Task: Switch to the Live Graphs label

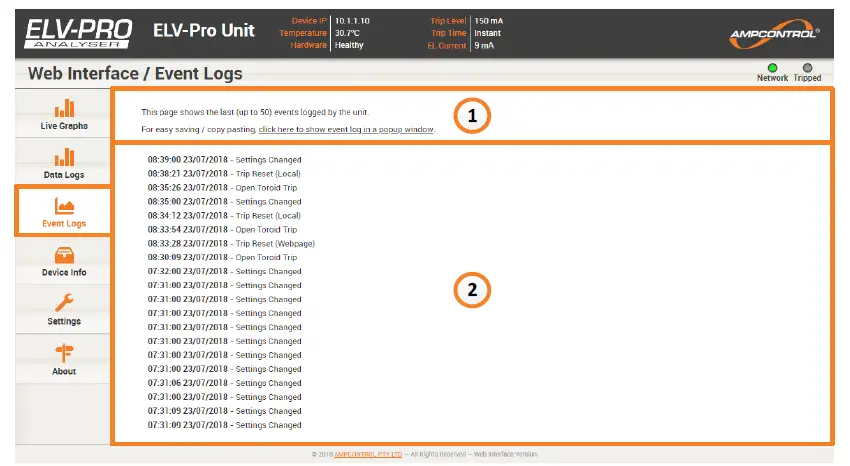Action: coord(64,126)
